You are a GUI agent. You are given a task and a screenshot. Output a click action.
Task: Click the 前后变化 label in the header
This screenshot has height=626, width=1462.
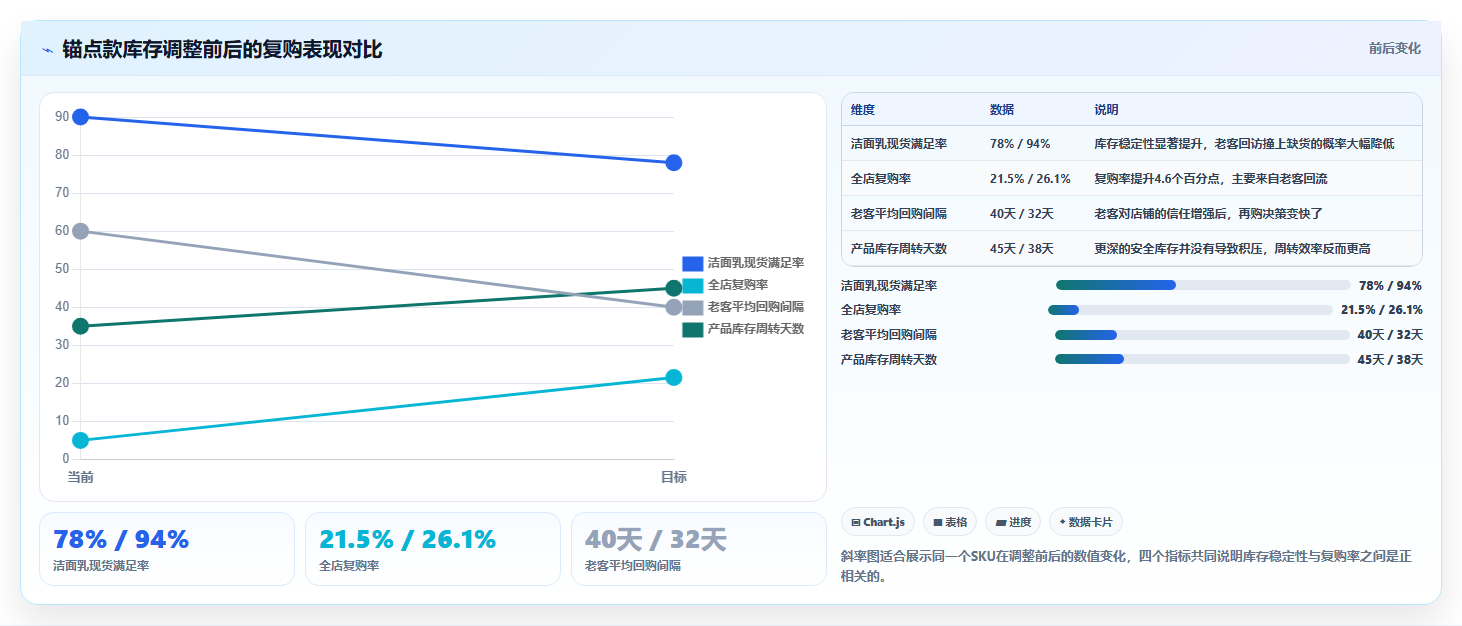pyautogui.click(x=1394, y=49)
